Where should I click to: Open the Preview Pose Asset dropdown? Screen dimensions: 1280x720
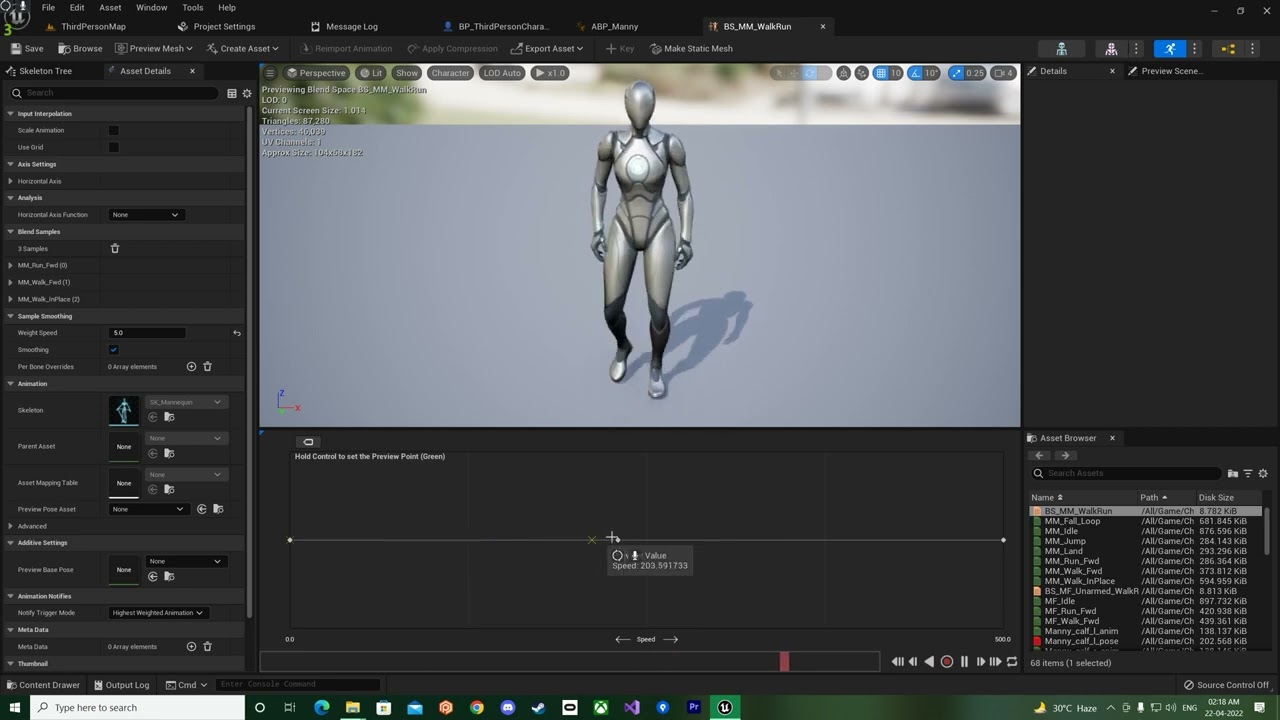pyautogui.click(x=148, y=509)
